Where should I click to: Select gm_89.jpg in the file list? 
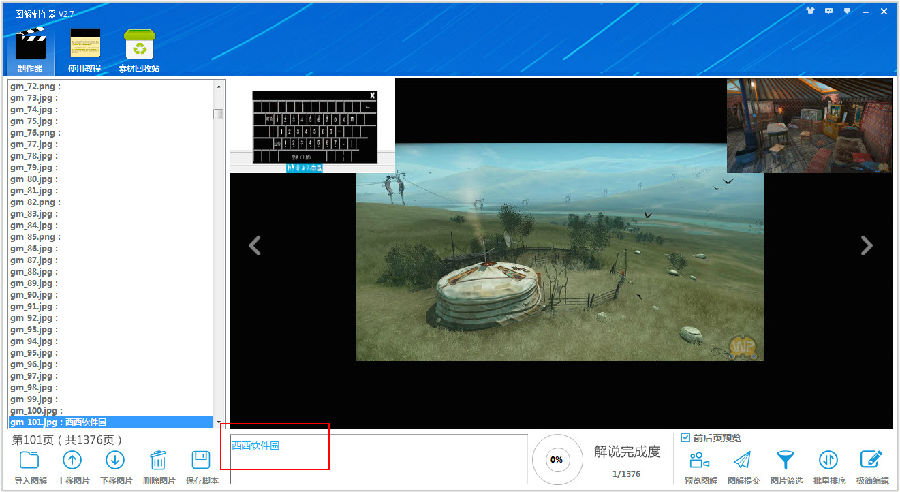pyautogui.click(x=34, y=284)
